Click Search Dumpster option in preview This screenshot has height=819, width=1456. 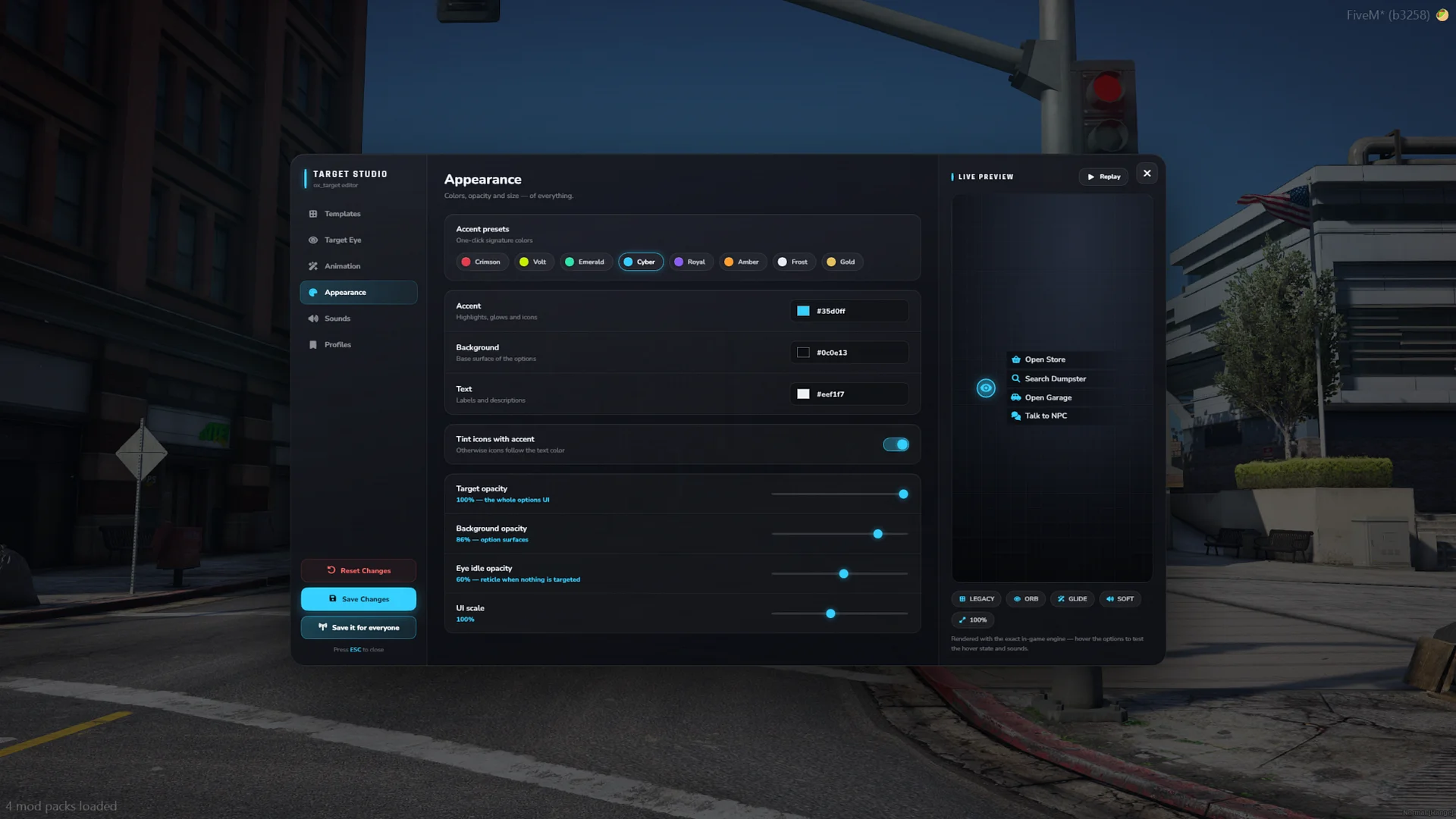point(1062,378)
